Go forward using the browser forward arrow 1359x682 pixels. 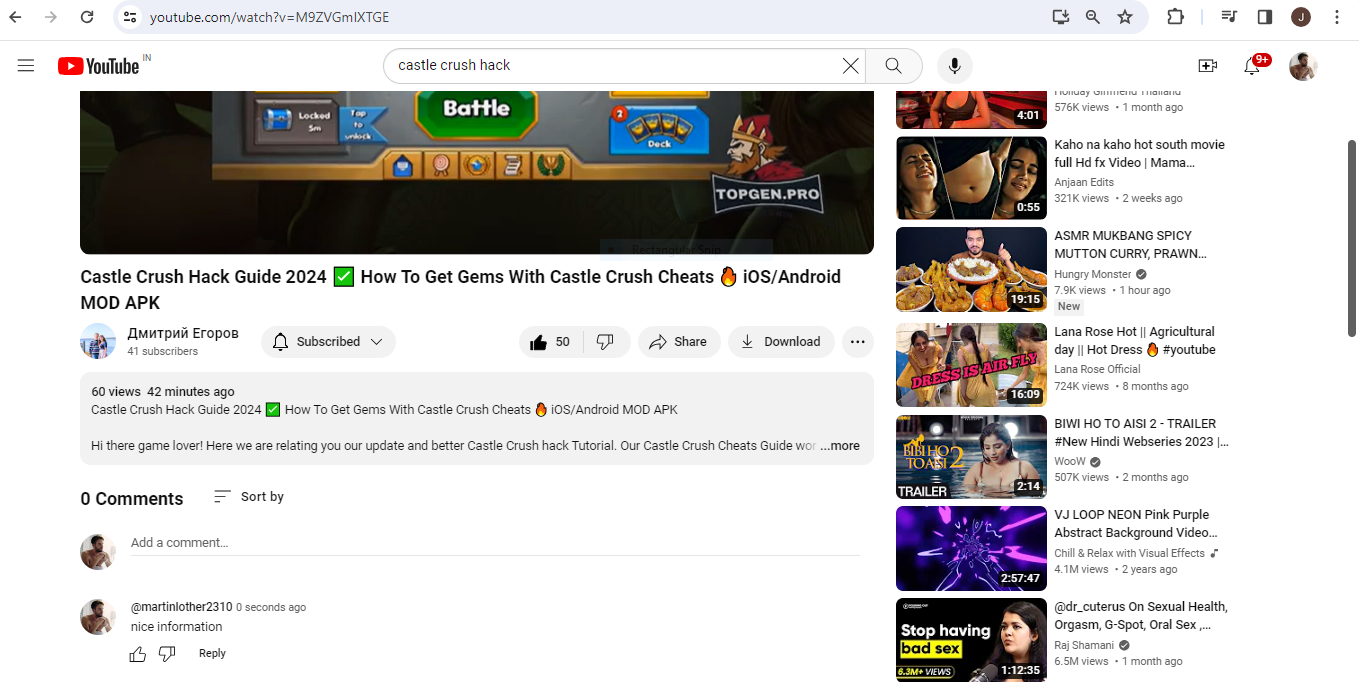click(51, 17)
